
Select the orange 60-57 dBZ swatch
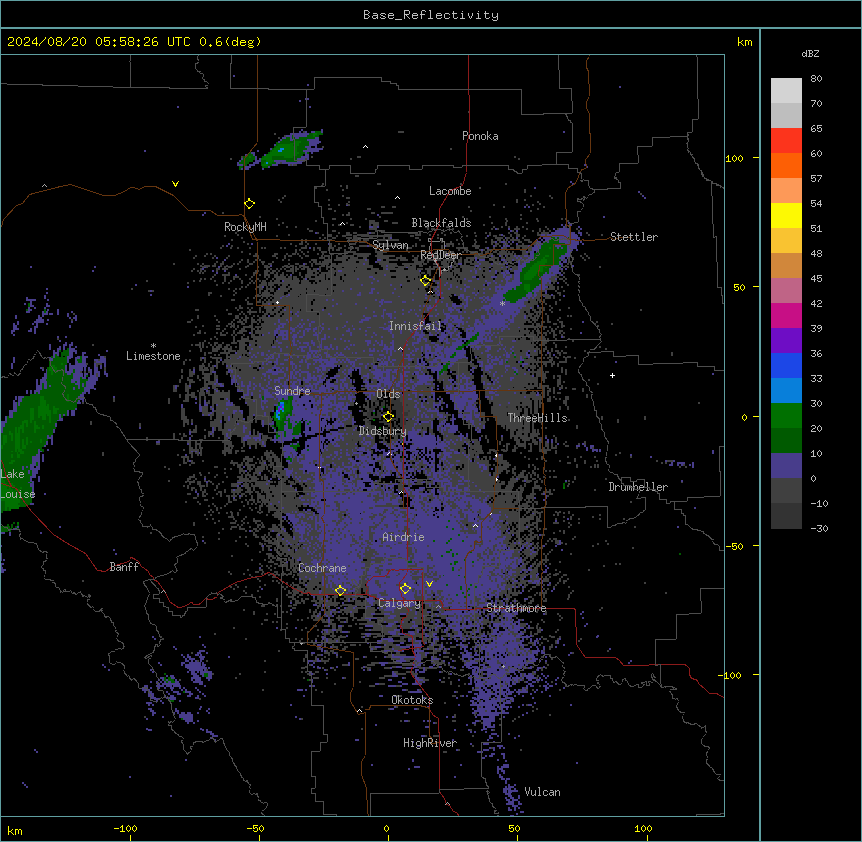[786, 166]
